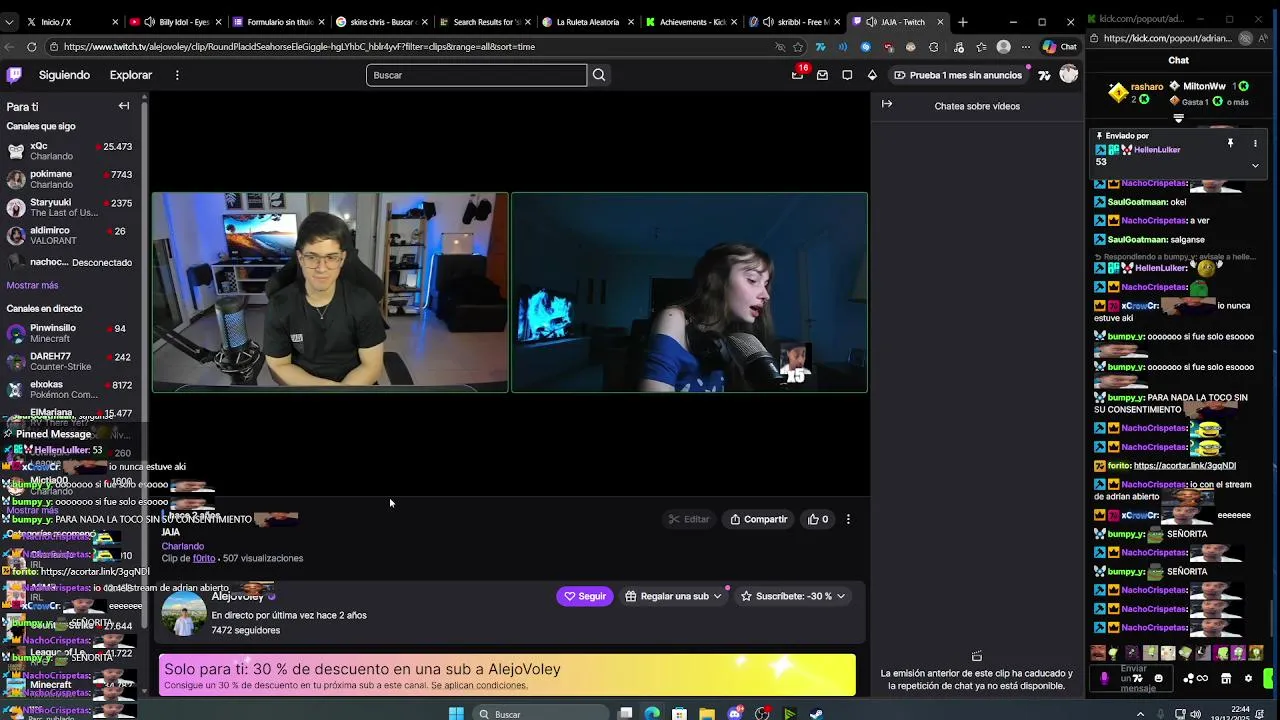Click the browser address bar URL
1280x720 pixels.
[299, 46]
